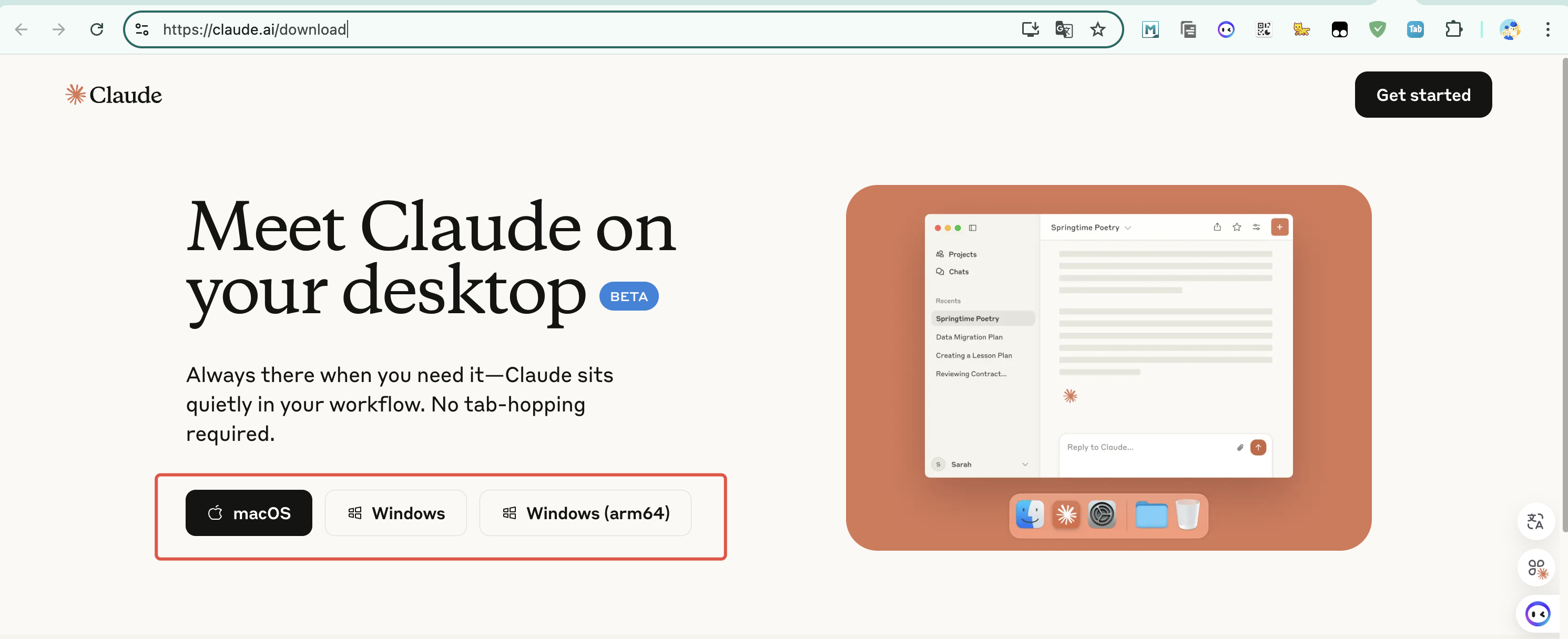Go back with browser back arrow

[x=22, y=29]
